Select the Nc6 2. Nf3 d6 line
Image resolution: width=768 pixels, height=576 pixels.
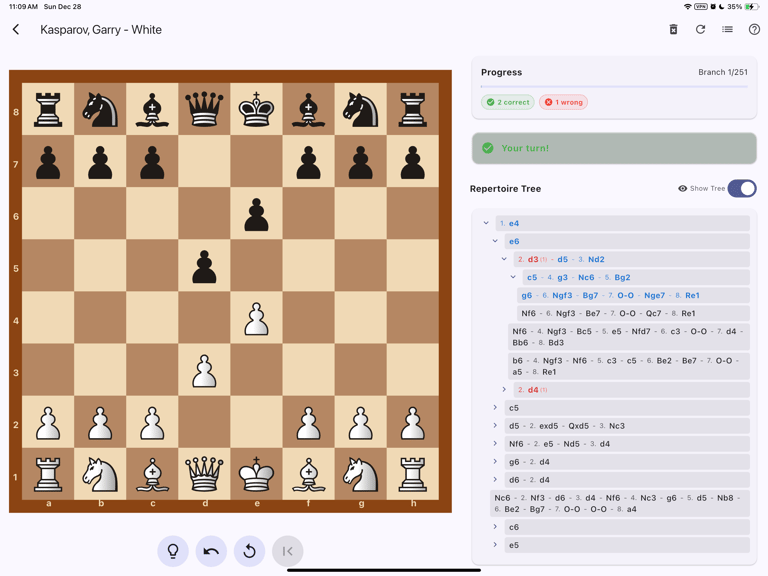coord(620,504)
